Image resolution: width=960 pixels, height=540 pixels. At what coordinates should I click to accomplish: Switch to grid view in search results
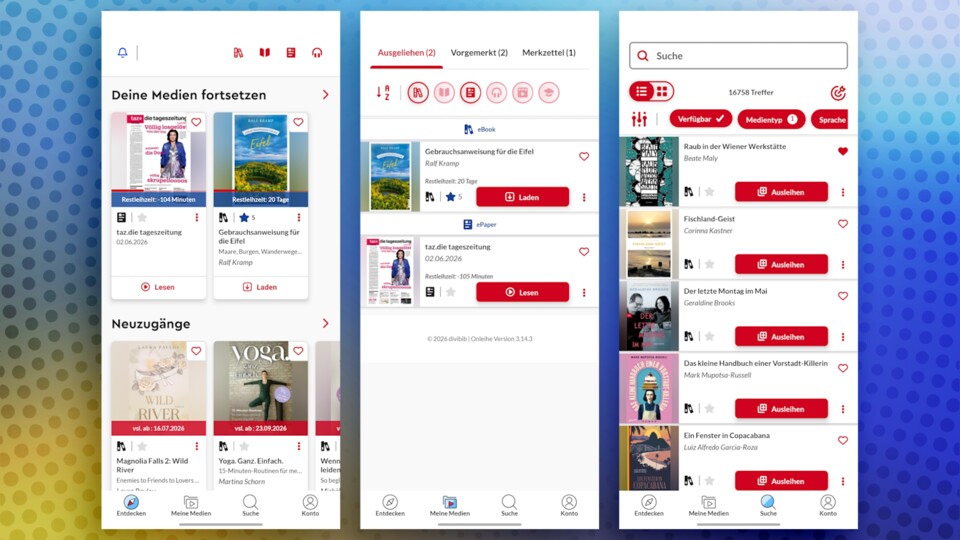pos(662,92)
